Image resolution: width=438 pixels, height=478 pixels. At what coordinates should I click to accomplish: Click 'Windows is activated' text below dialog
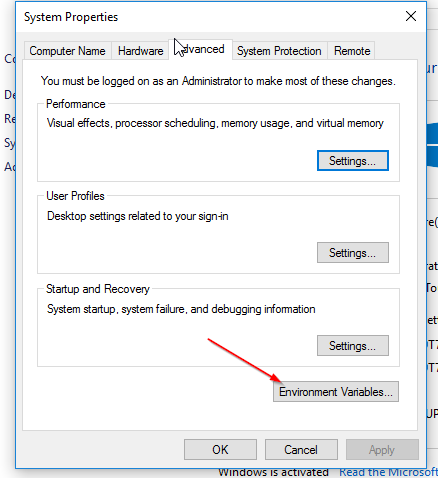pyautogui.click(x=273, y=473)
